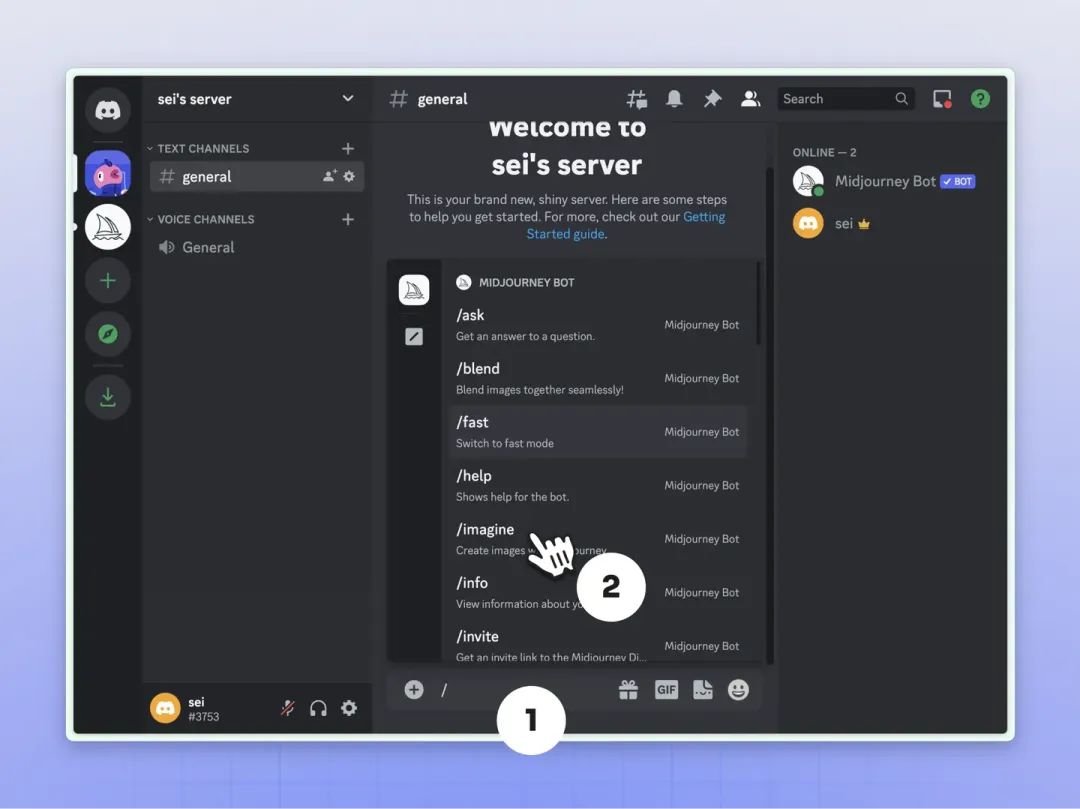The image size is (1080, 809).
Task: Choose the /help command
Action: (597, 485)
